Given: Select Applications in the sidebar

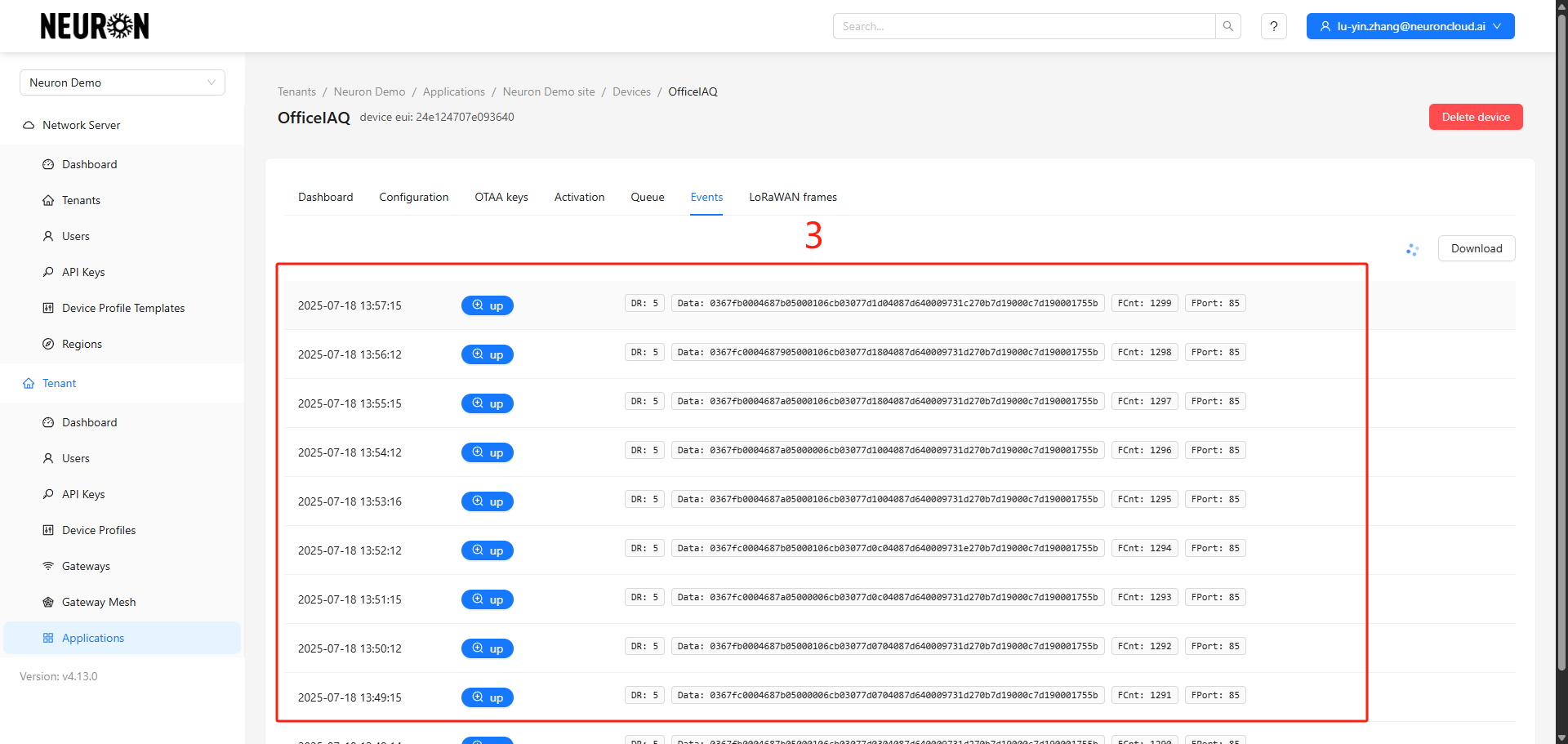Looking at the screenshot, I should click(x=122, y=638).
